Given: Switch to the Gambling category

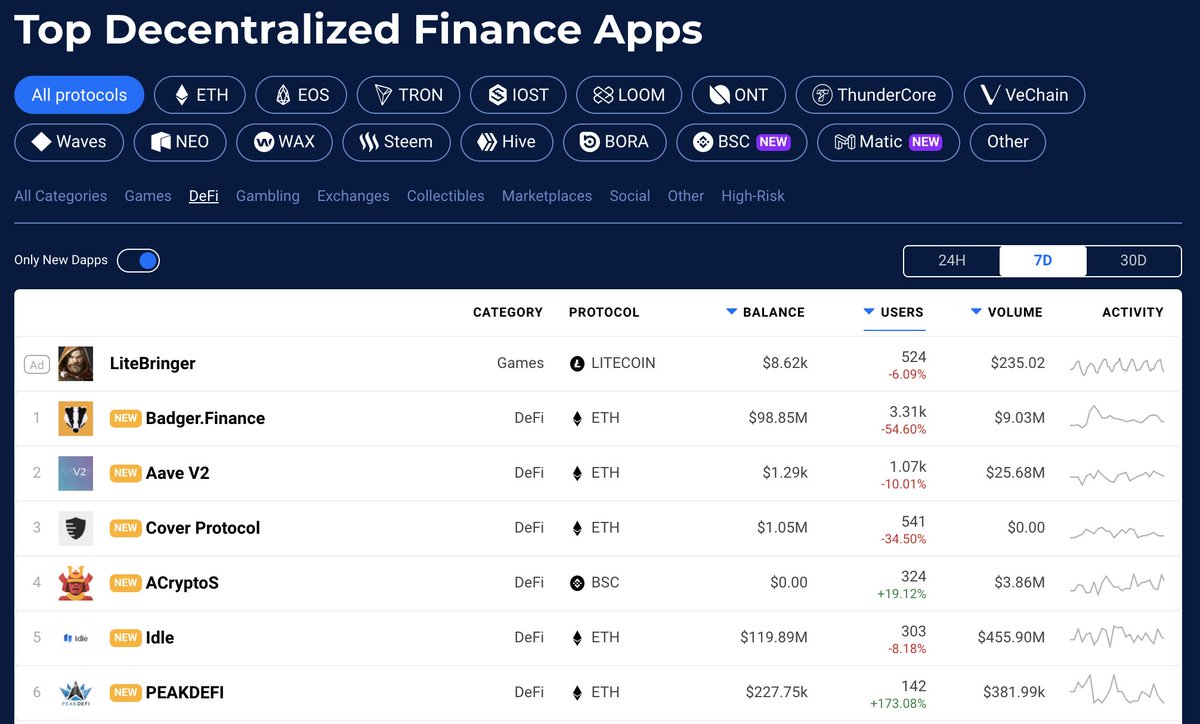Looking at the screenshot, I should tap(268, 196).
